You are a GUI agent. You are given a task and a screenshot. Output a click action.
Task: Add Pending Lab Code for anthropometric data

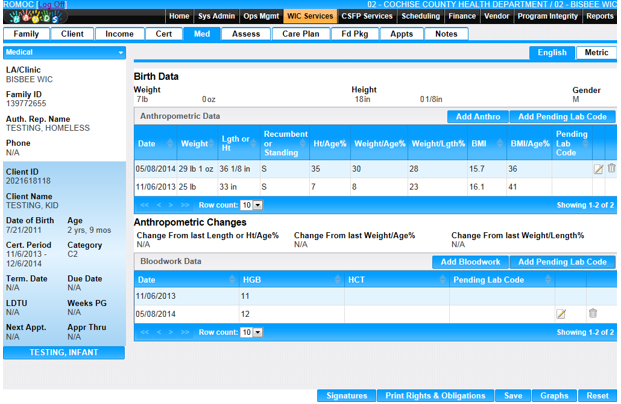[x=562, y=117]
